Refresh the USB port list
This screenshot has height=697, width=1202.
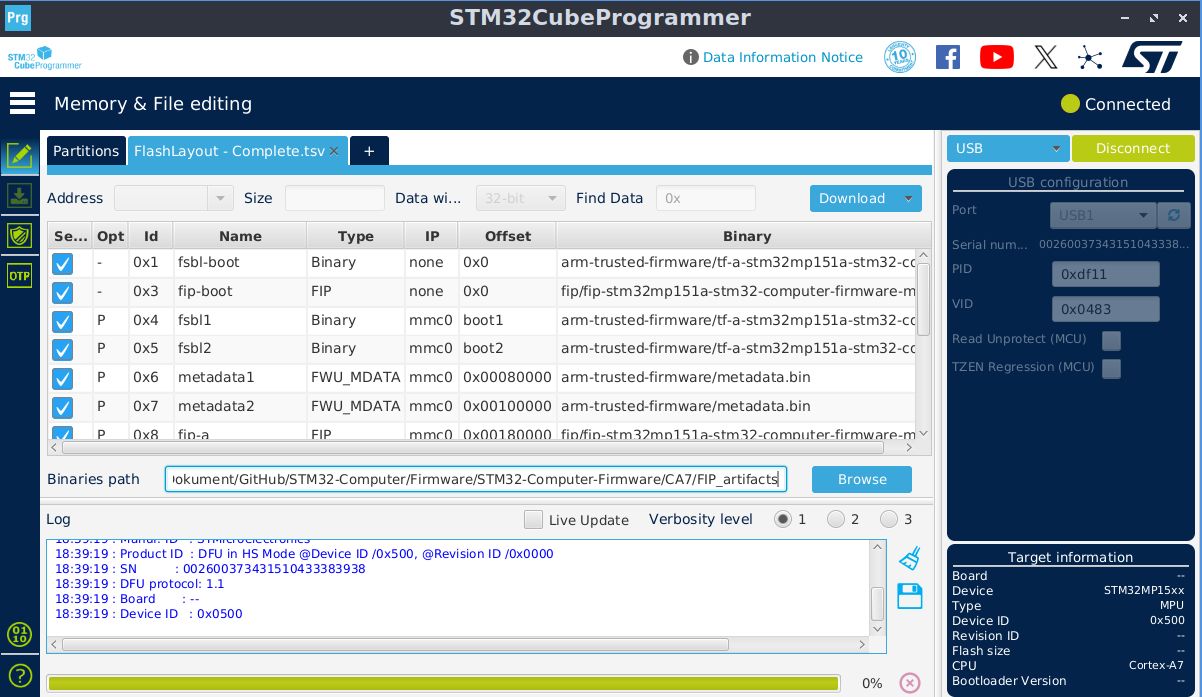tap(1173, 215)
